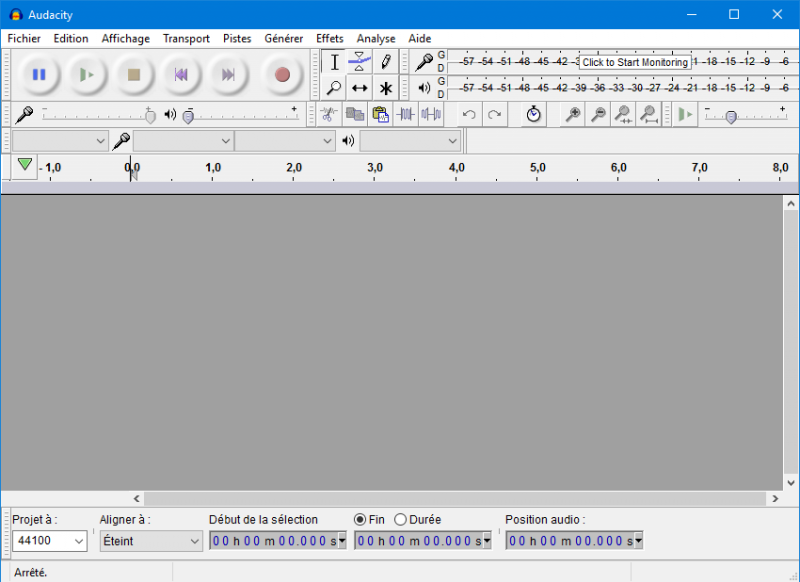
Task: Open the Effets menu
Action: 330,39
